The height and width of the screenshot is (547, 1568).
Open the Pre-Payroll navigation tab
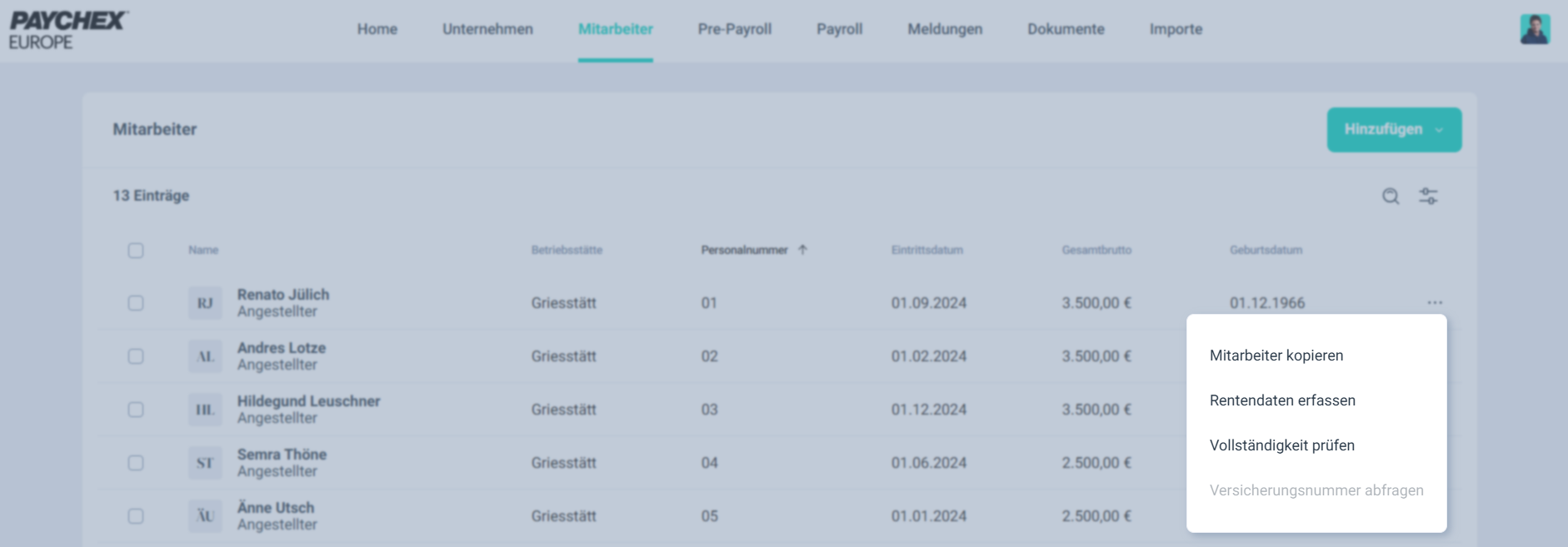(x=734, y=29)
